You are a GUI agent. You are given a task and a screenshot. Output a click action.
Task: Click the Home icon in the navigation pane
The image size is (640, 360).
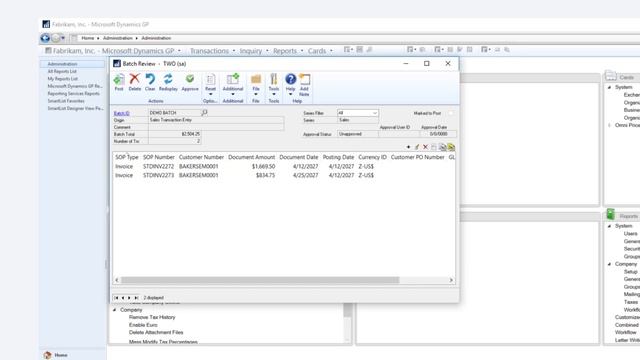click(48, 355)
